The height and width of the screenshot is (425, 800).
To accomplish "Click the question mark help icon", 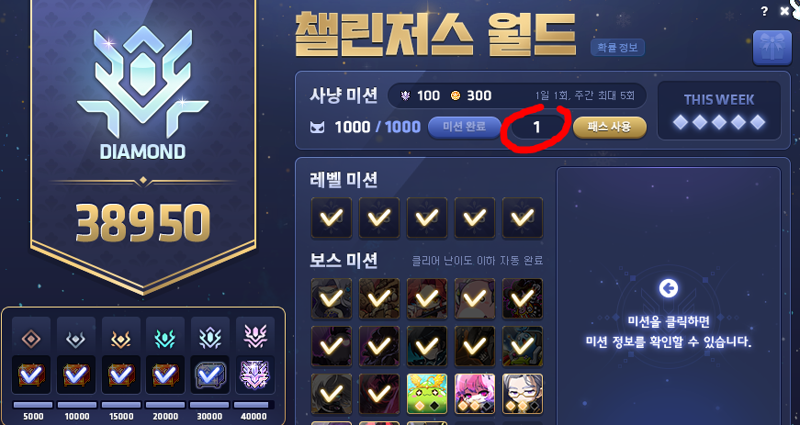I will coord(764,11).
